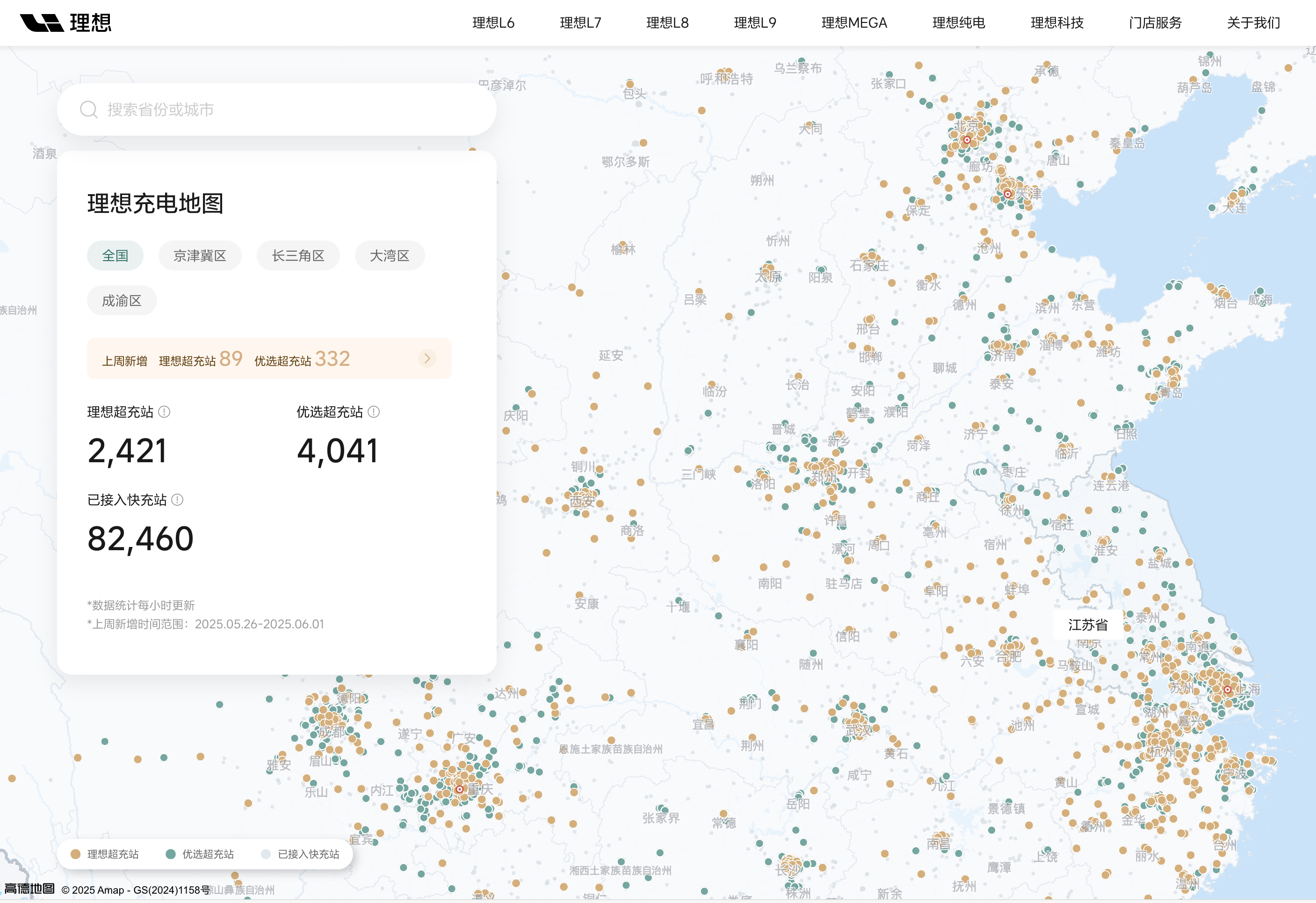The height and width of the screenshot is (903, 1316).
Task: Select the 全国 region filter
Action: [x=115, y=255]
